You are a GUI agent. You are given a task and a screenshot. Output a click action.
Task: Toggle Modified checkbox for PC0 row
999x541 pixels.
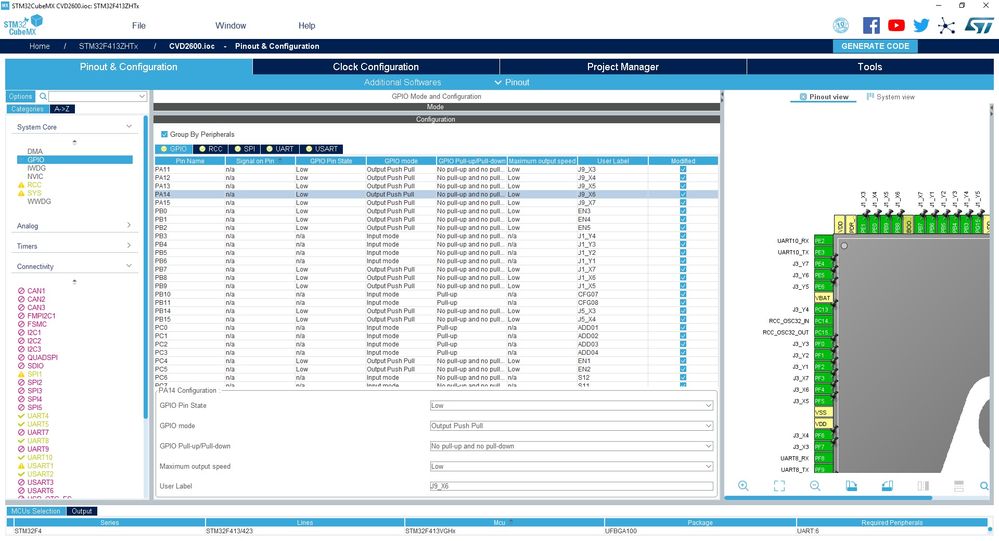point(683,328)
